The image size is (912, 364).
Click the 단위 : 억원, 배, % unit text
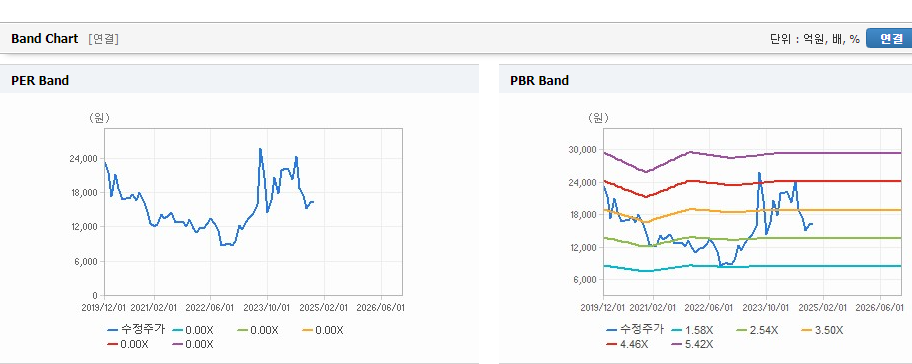coord(814,39)
